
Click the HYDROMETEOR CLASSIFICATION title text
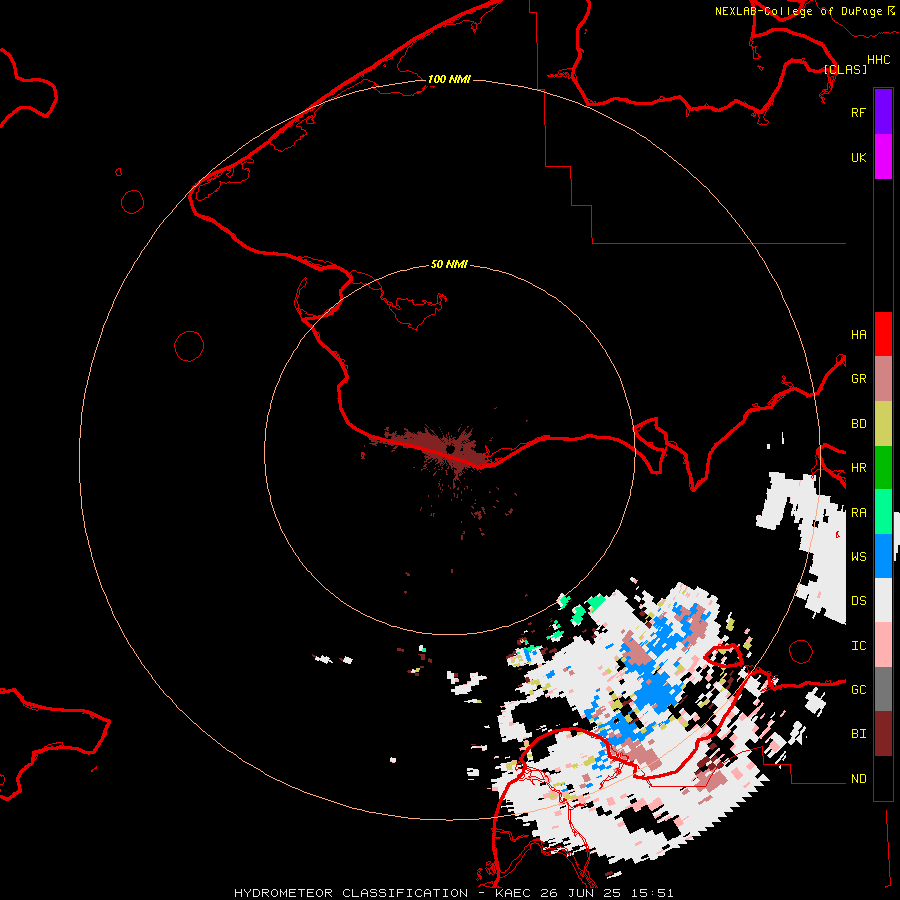tap(351, 893)
